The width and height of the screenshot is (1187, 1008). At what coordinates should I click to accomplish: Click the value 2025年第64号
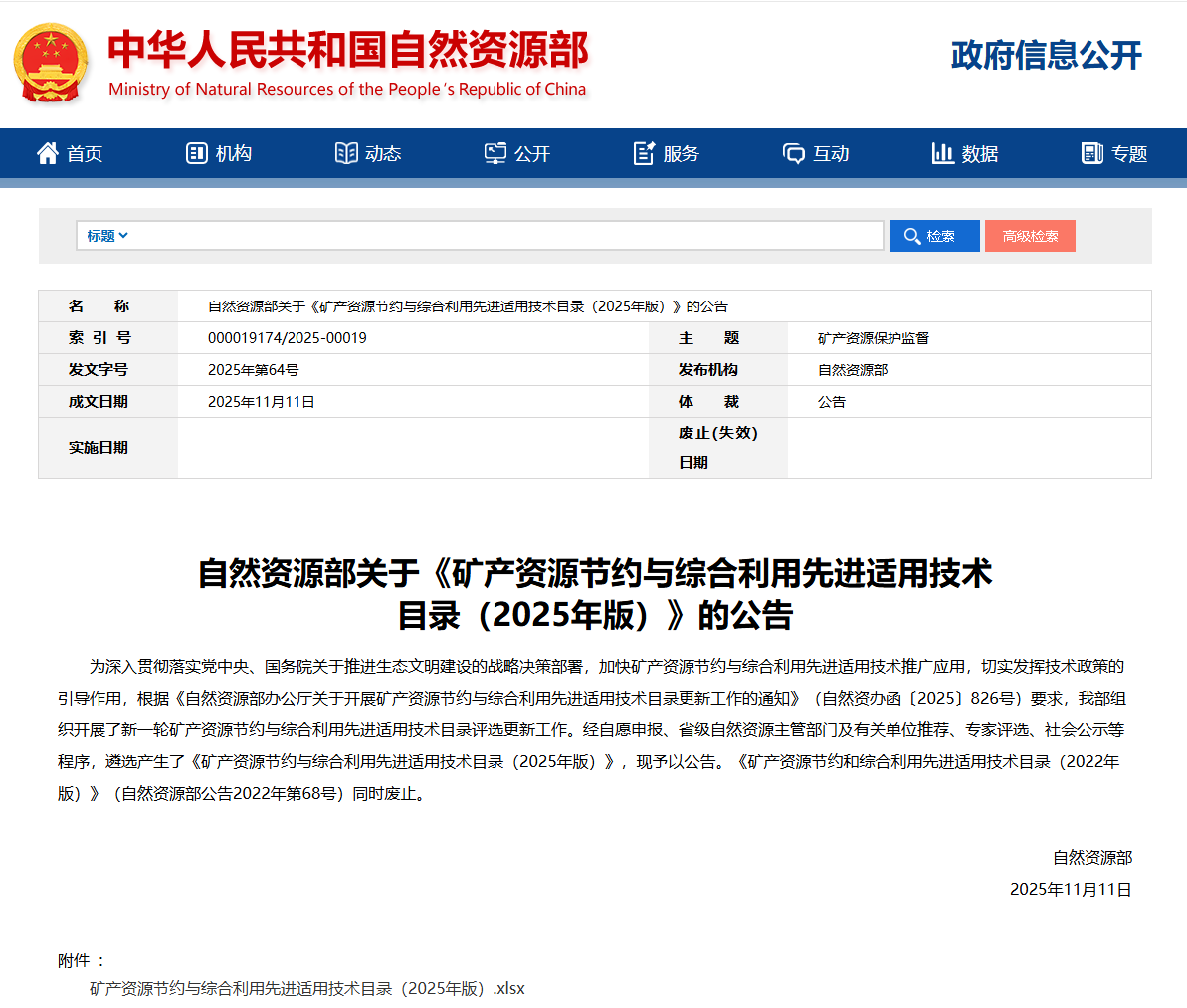[x=253, y=370]
